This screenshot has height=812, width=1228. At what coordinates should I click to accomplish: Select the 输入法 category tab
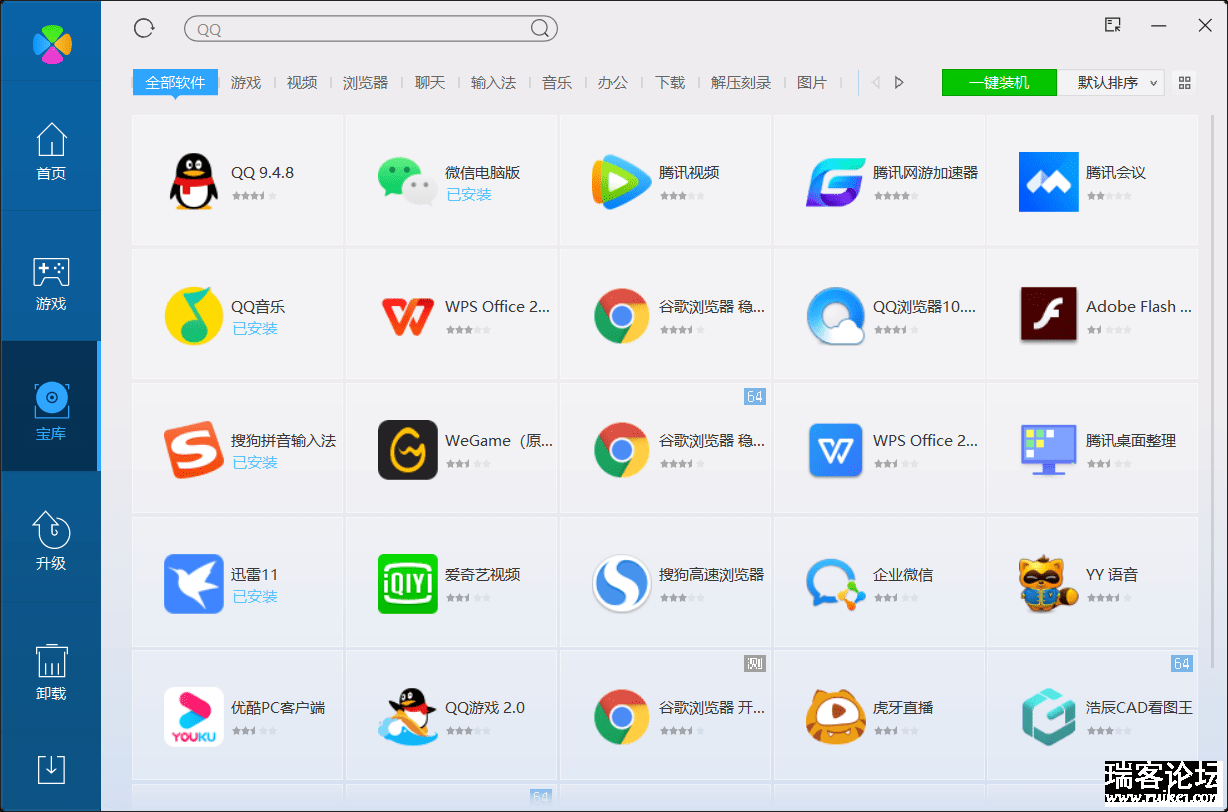pos(493,82)
